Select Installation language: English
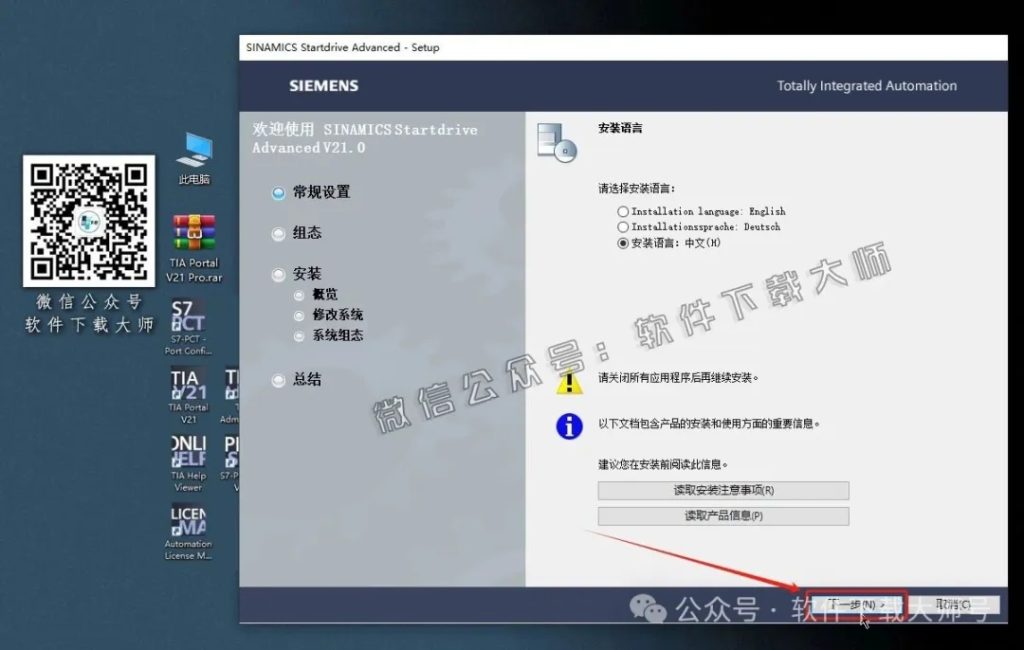 click(623, 212)
